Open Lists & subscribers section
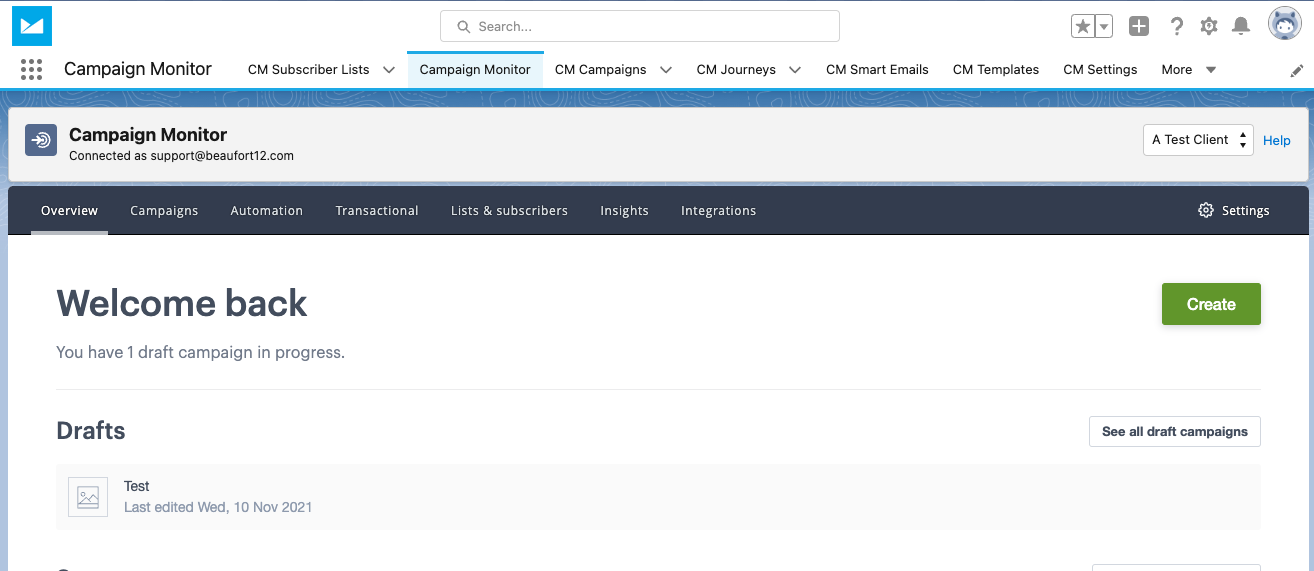Screen dimensions: 1314x571 click(509, 210)
